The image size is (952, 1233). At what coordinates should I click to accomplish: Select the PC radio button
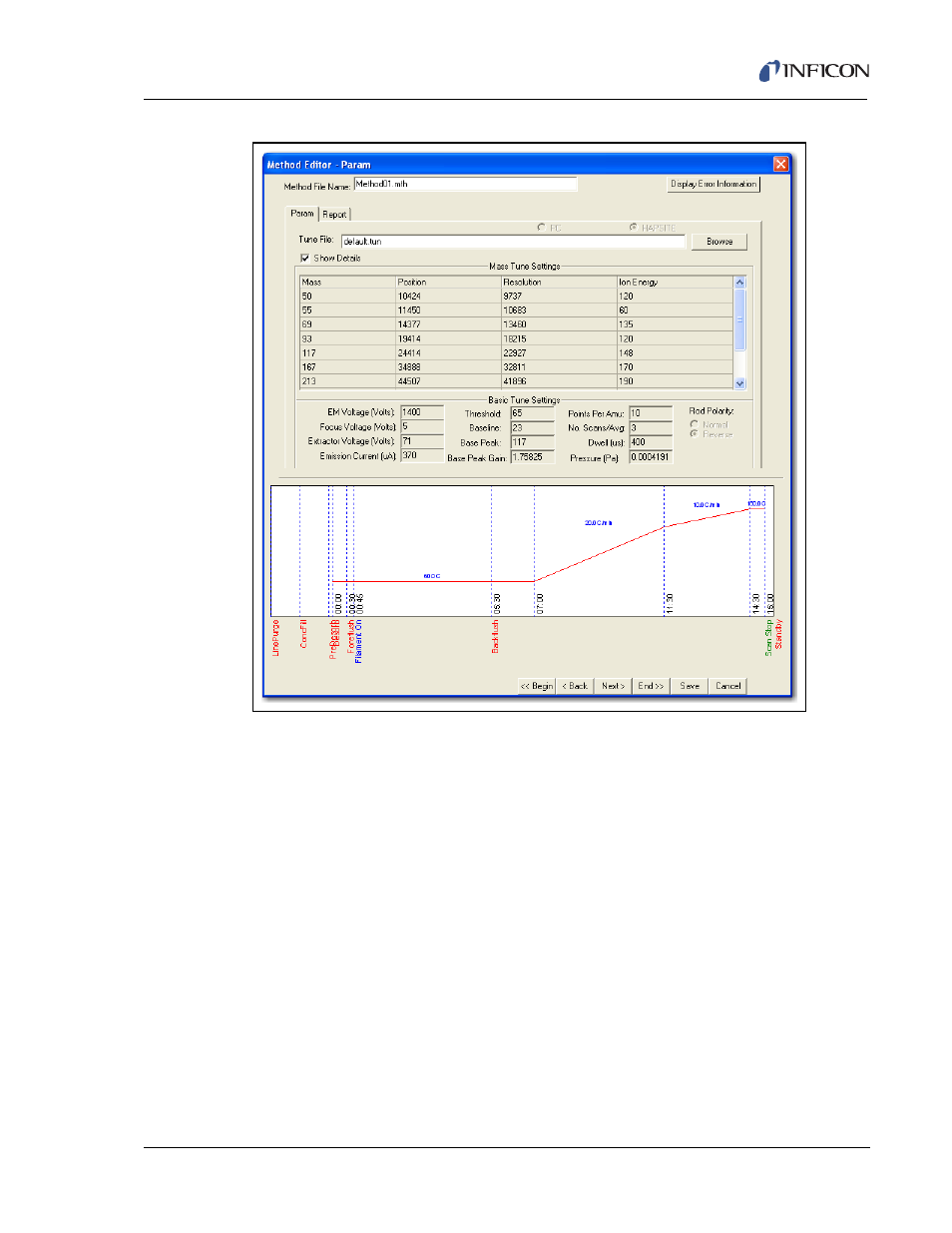click(541, 228)
